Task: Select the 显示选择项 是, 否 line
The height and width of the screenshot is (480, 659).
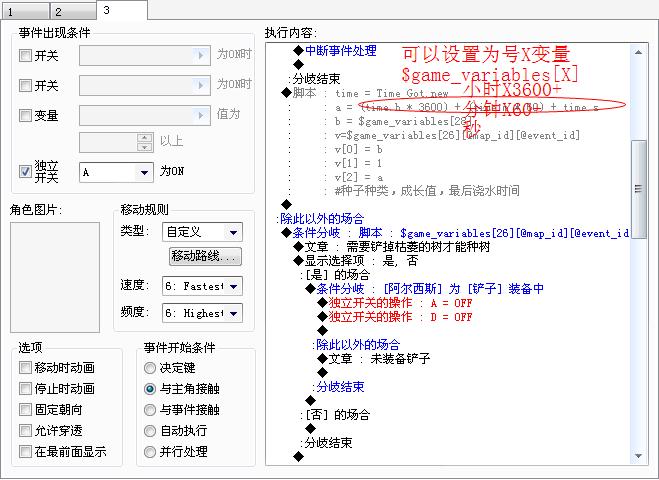Action: pyautogui.click(x=356, y=261)
